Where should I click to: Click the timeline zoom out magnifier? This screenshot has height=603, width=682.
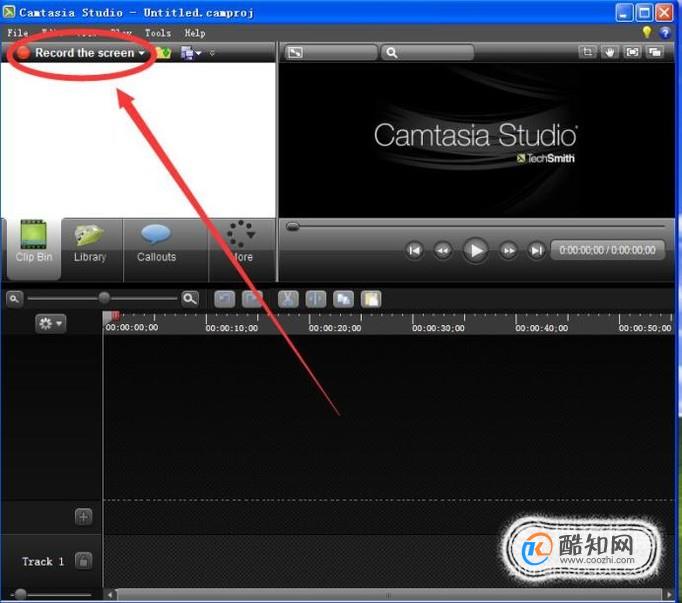pyautogui.click(x=14, y=299)
